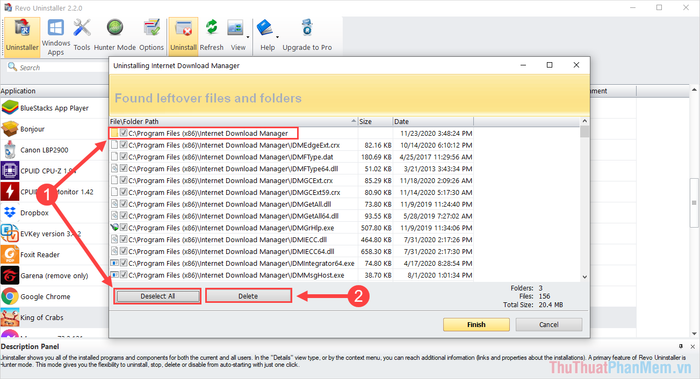The height and width of the screenshot is (379, 700).
Task: Uncheck the IDMGCExt59.crx checkbox
Action: pos(124,192)
